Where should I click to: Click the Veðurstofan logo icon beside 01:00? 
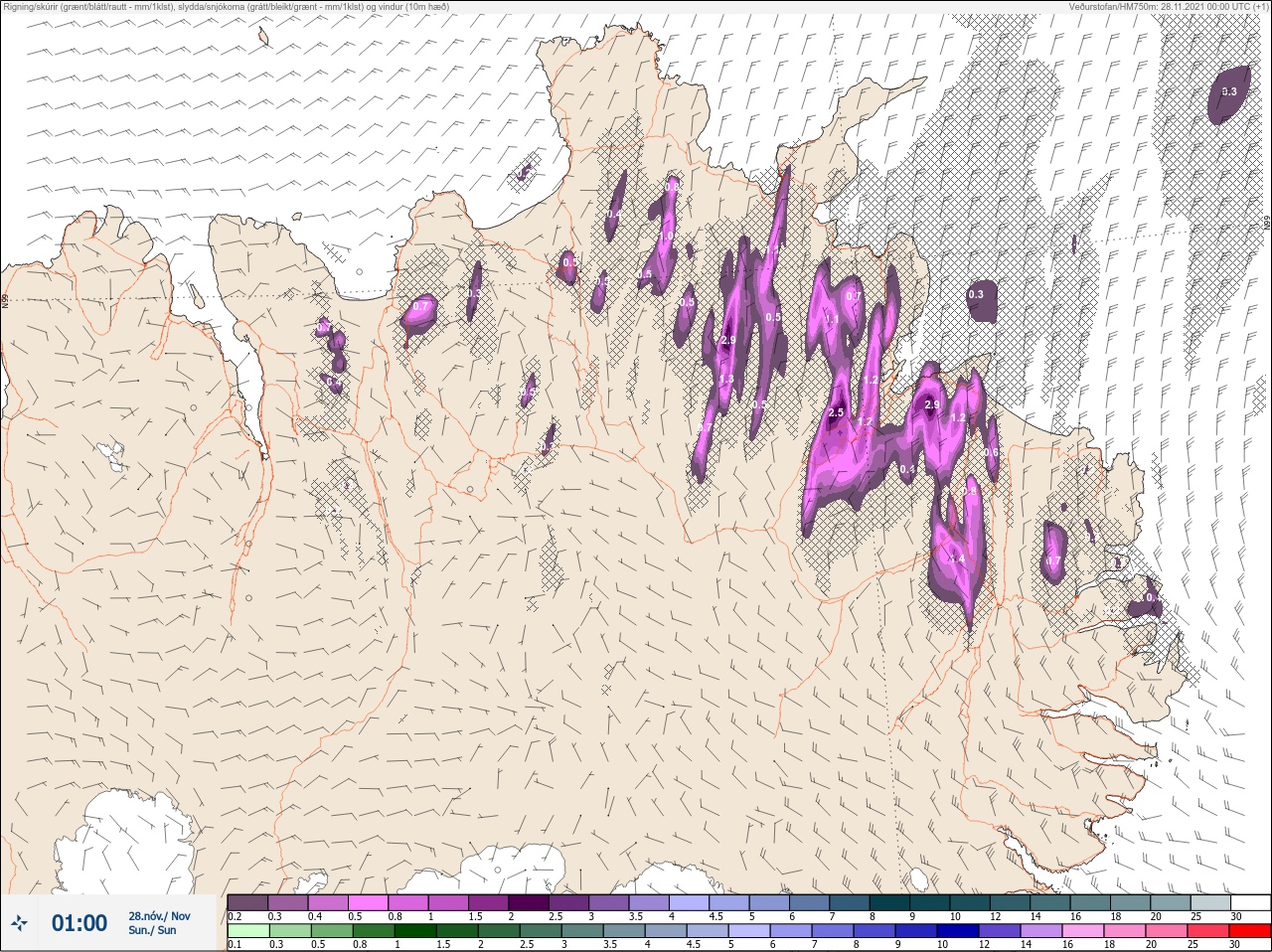pyautogui.click(x=21, y=924)
